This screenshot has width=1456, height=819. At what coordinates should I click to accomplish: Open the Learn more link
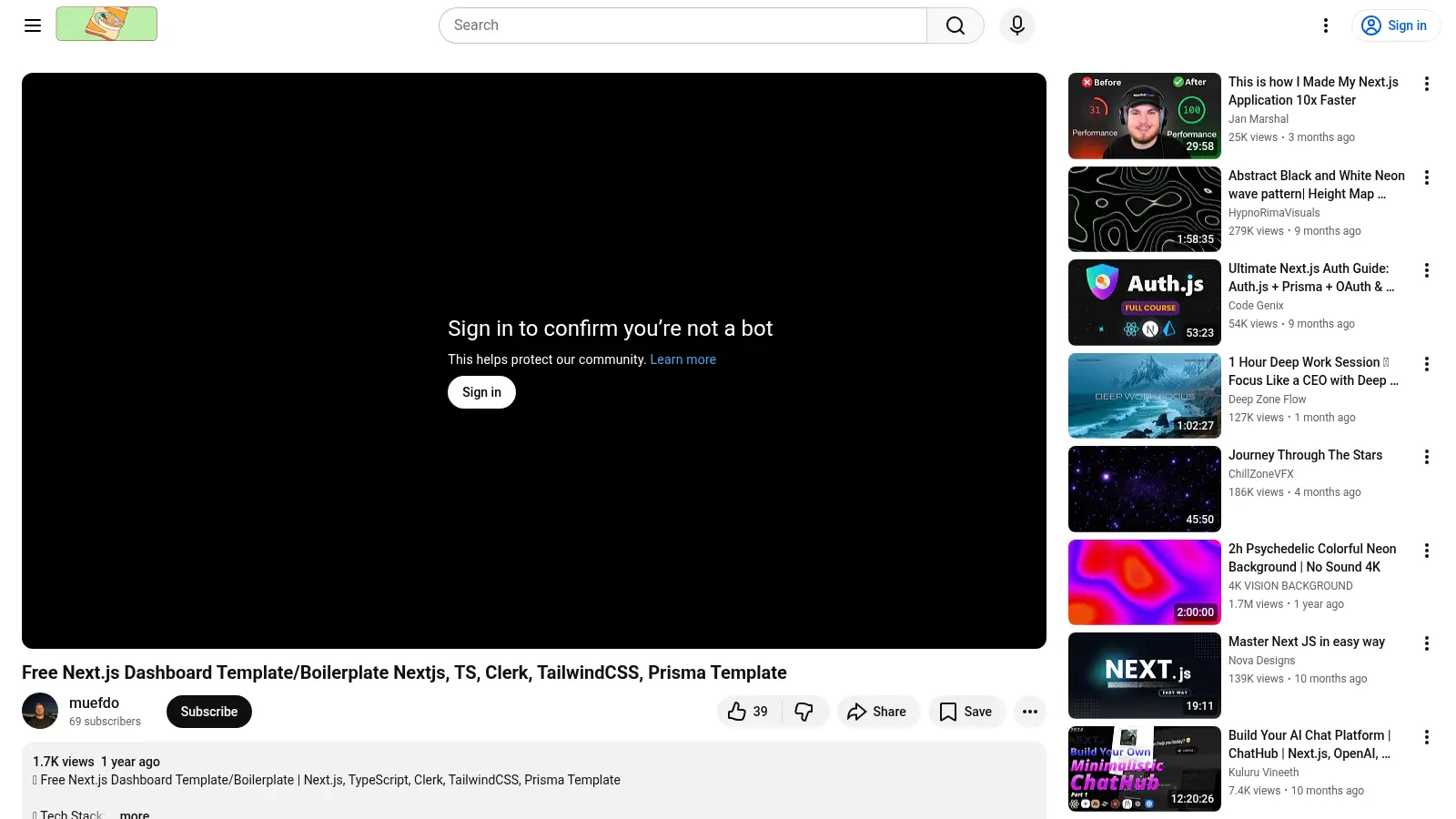point(682,359)
